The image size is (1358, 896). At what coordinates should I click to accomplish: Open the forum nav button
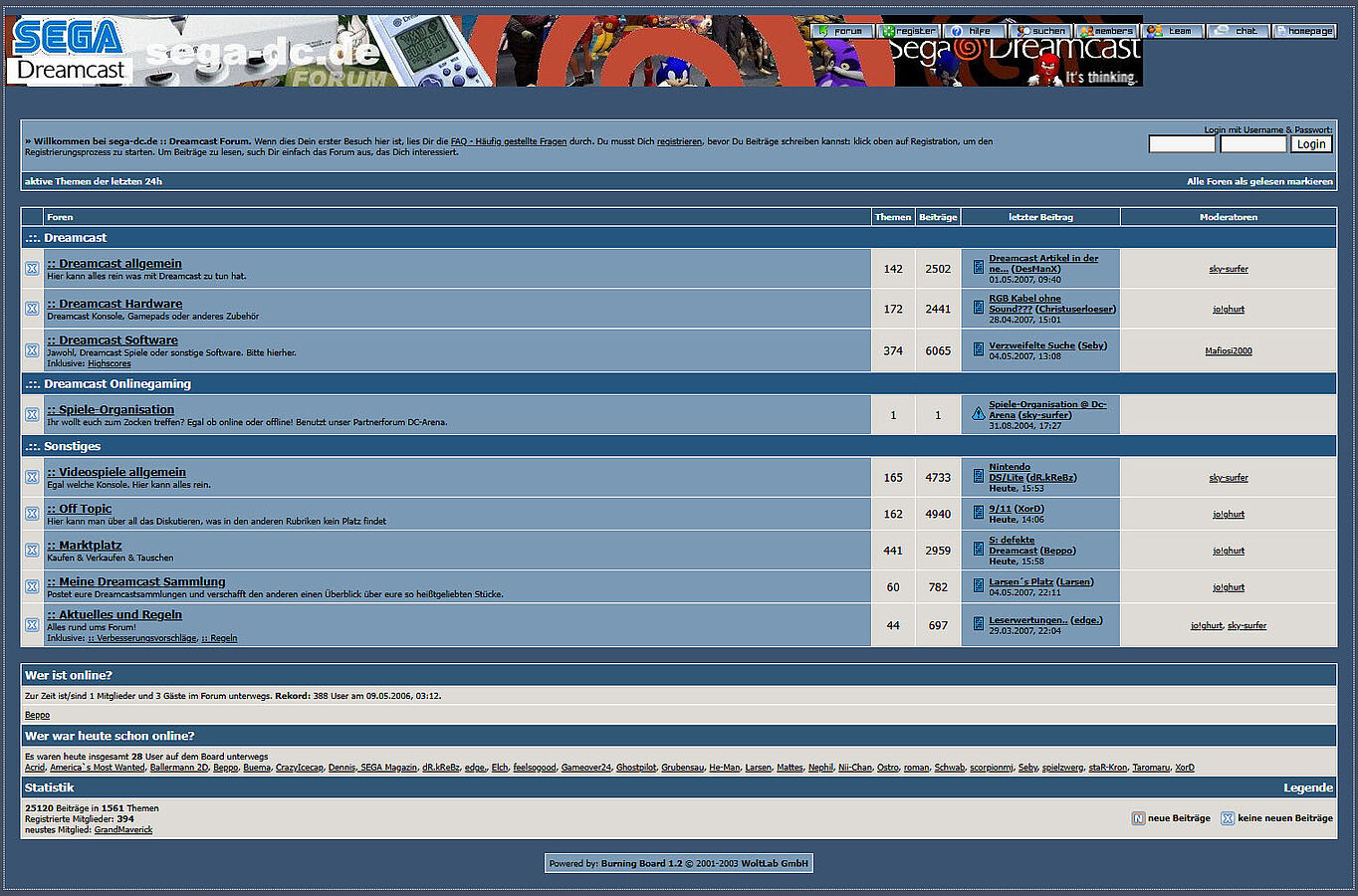click(x=842, y=31)
